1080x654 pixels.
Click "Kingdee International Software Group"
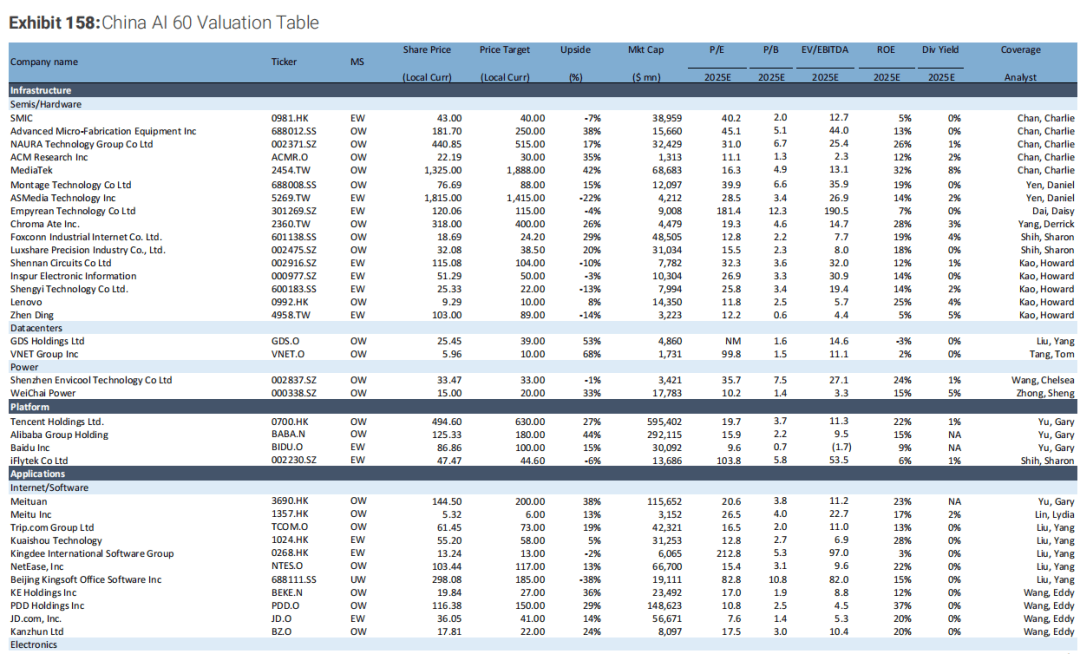pyautogui.click(x=92, y=553)
